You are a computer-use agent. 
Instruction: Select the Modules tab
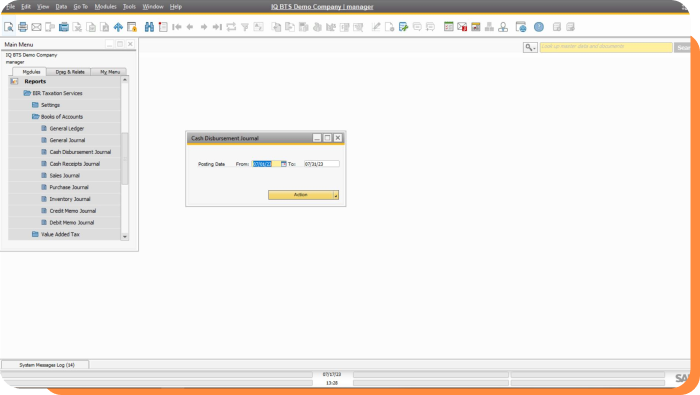[31, 72]
